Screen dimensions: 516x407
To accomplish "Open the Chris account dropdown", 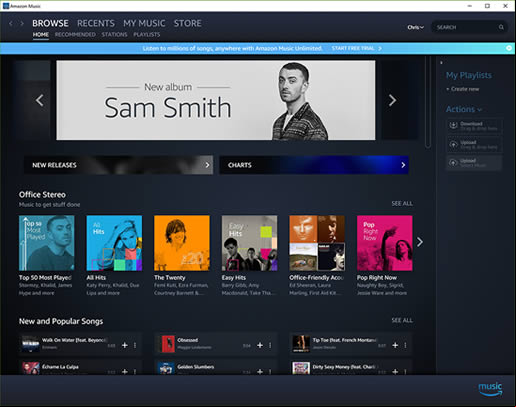I will 415,27.
